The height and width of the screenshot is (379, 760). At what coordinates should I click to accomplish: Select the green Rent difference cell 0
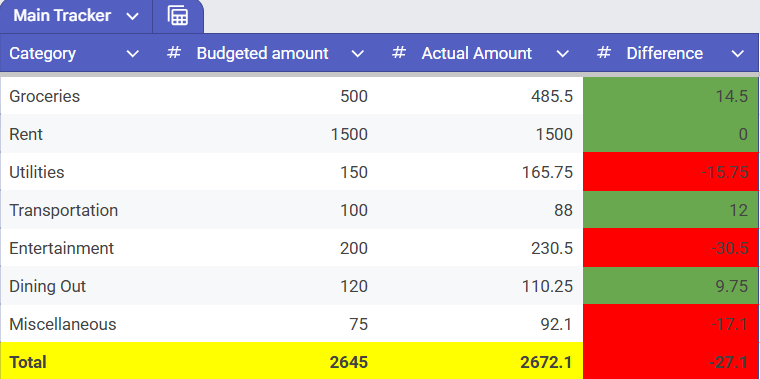click(670, 134)
